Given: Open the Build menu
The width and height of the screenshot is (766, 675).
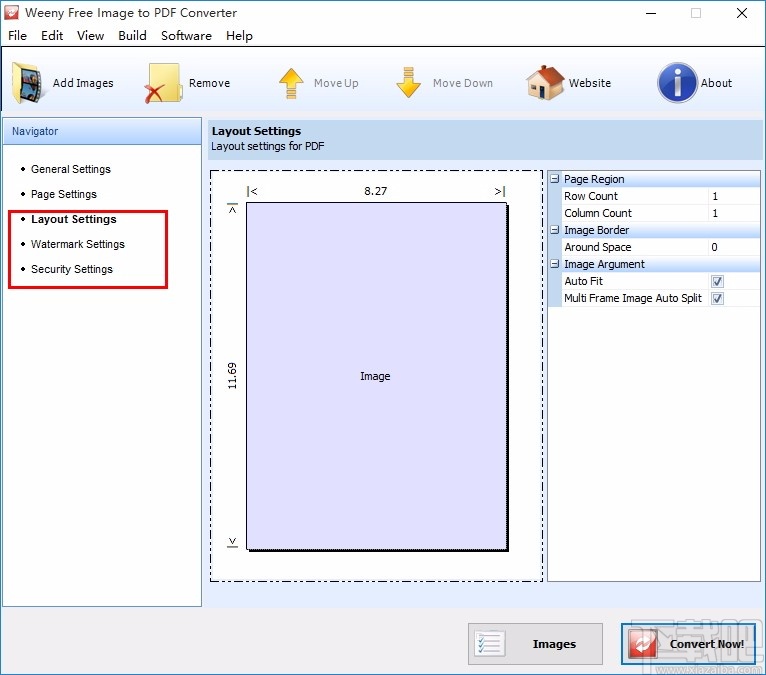Looking at the screenshot, I should pyautogui.click(x=132, y=36).
